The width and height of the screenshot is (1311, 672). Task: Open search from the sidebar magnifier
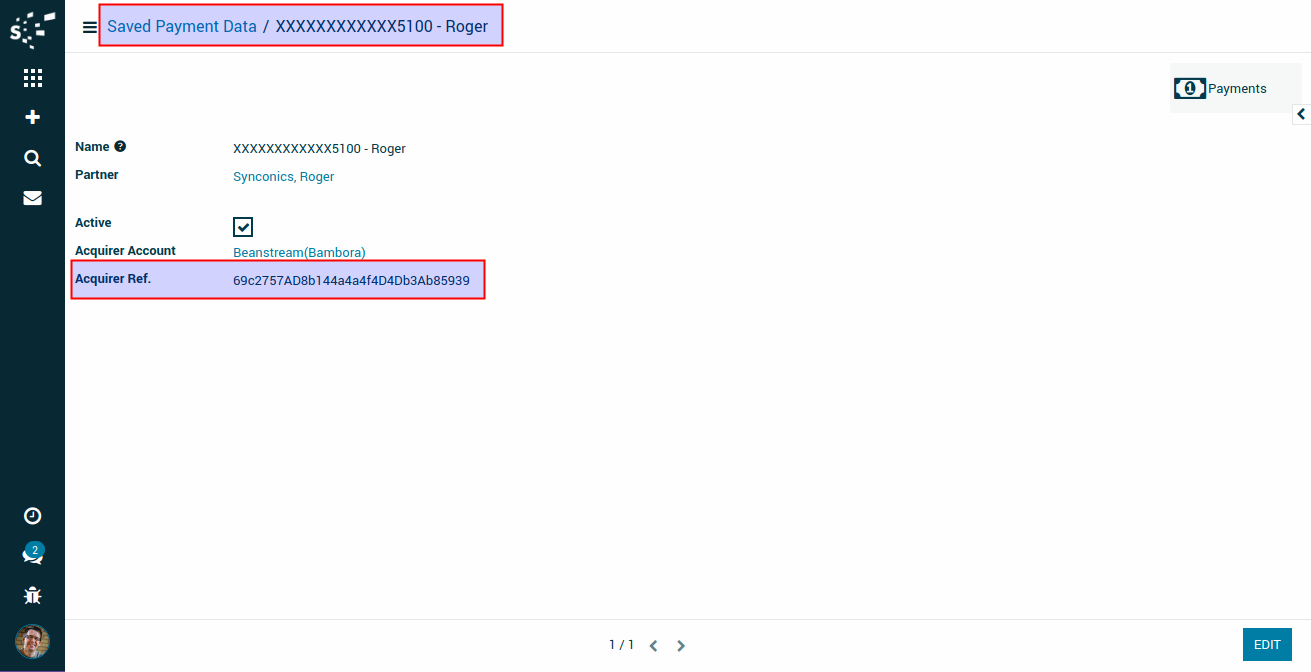coord(32,158)
